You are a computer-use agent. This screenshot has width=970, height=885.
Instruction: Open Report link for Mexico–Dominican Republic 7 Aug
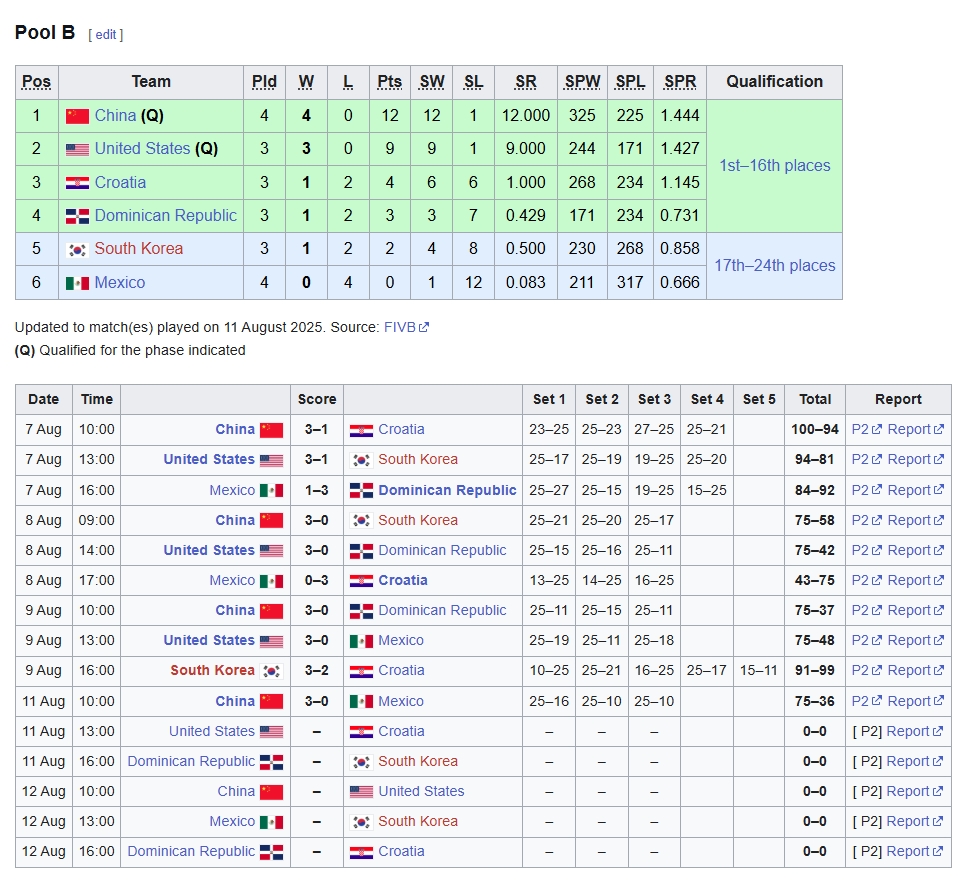coord(909,490)
